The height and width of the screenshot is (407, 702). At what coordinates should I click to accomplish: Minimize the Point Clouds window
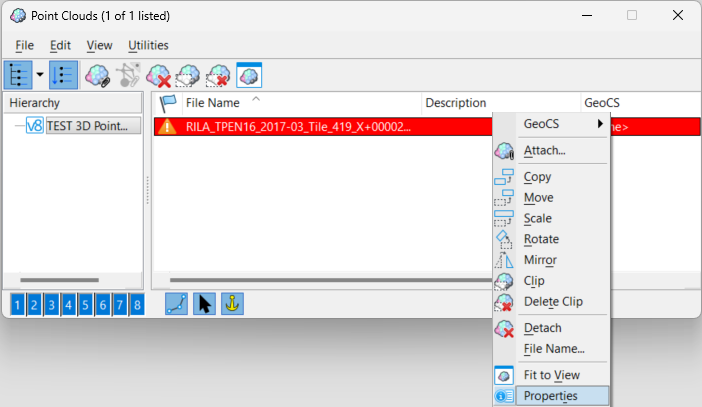[587, 15]
